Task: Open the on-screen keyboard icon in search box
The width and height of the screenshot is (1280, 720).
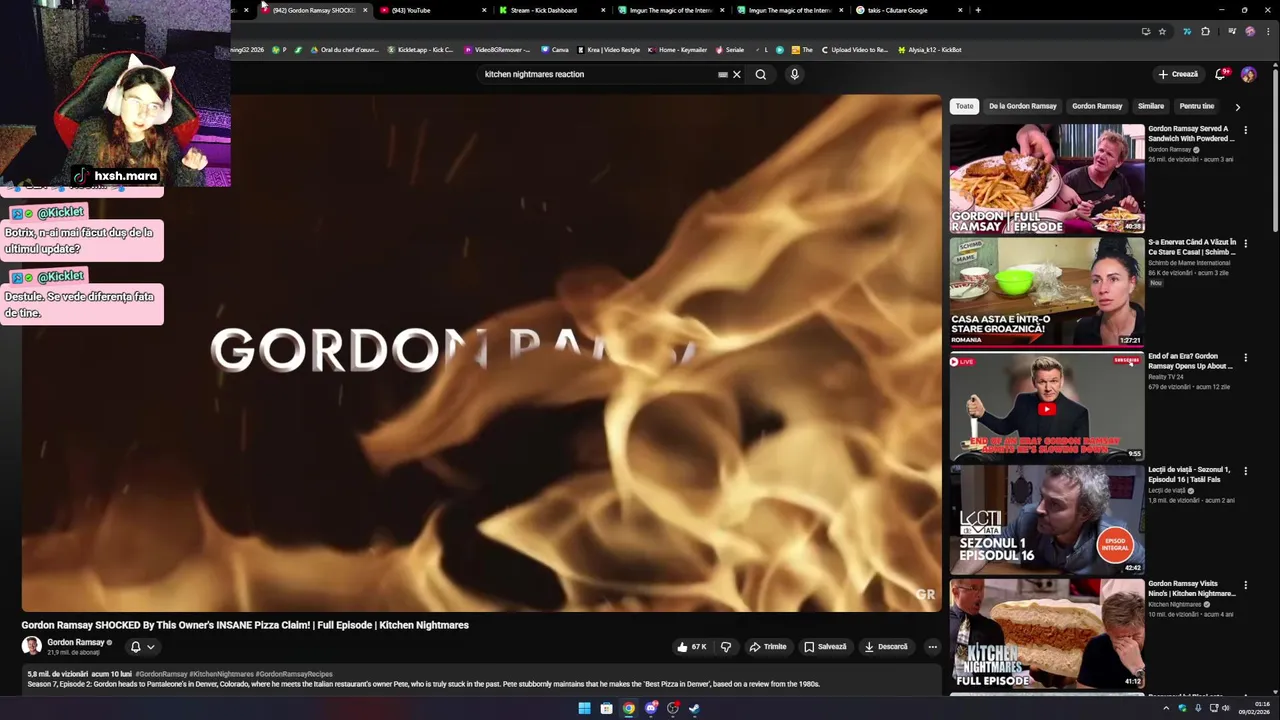Action: (722, 74)
